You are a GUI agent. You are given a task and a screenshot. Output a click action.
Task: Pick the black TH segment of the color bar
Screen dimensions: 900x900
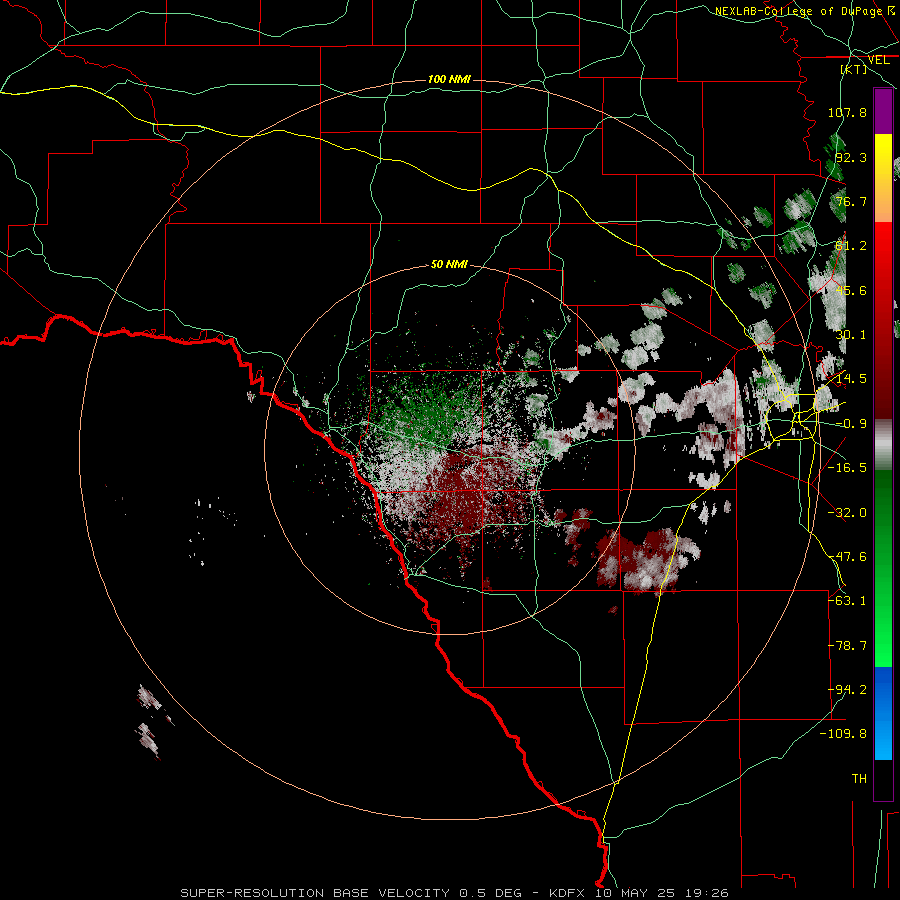point(883,780)
